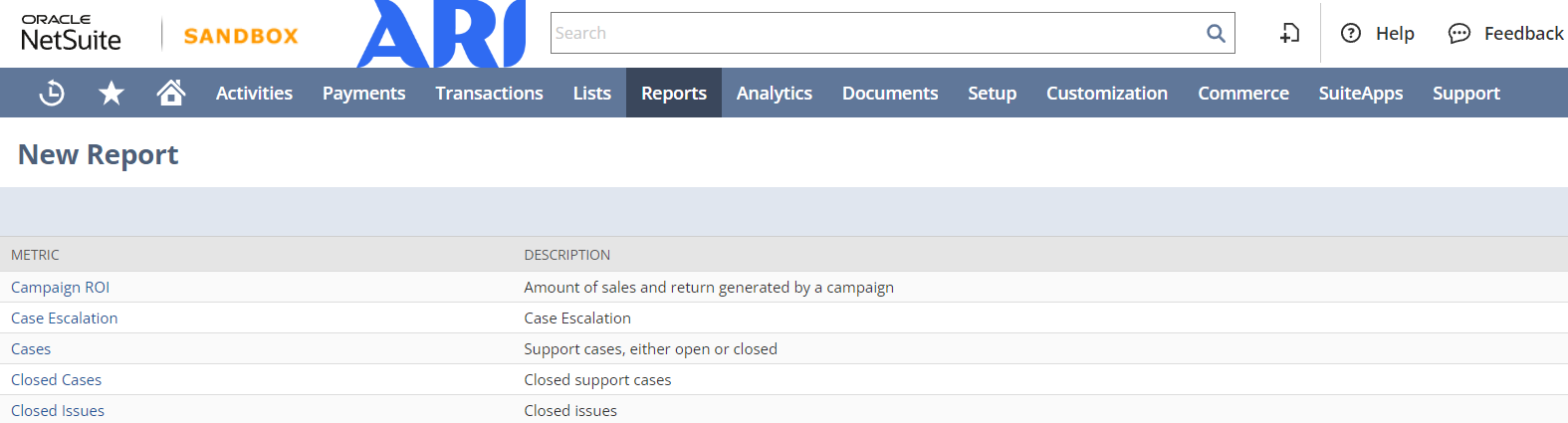
Task: Go to the Home dashboard icon
Action: tap(171, 94)
